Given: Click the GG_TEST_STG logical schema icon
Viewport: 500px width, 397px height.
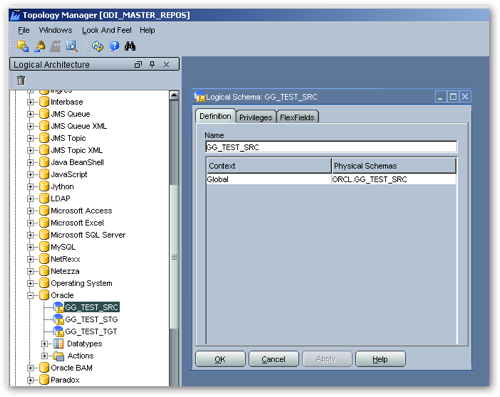Looking at the screenshot, I should coord(58,319).
